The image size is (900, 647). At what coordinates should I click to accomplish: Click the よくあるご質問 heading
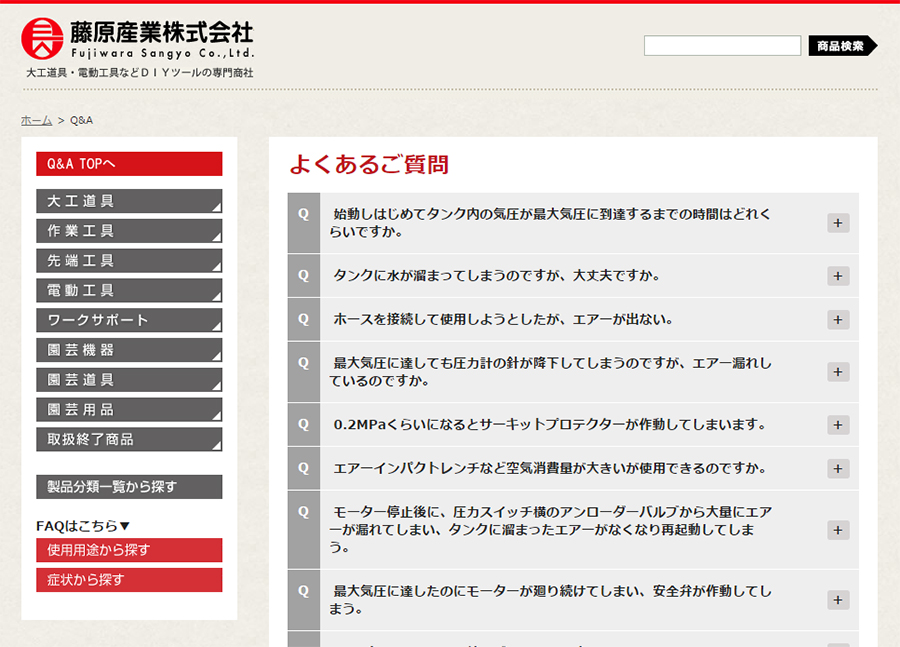(x=369, y=164)
